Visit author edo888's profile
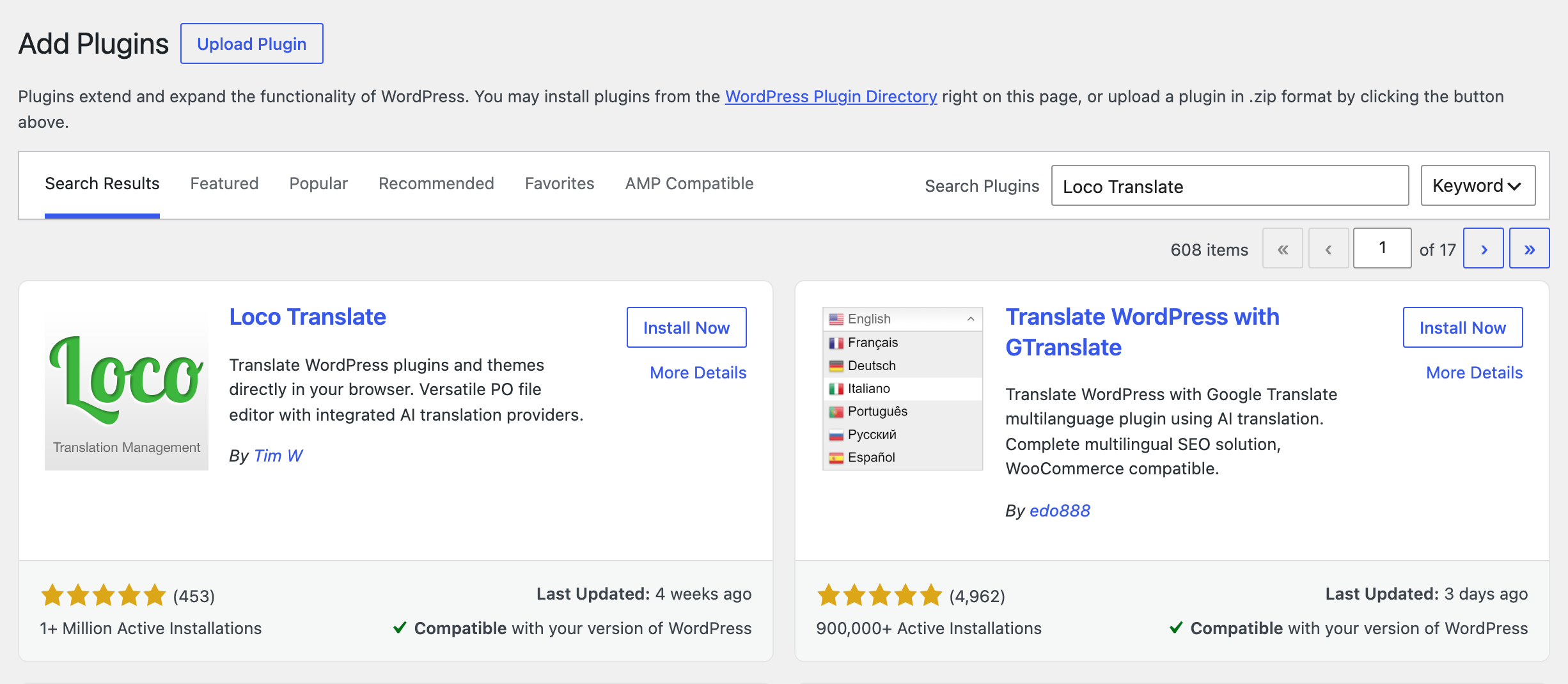 pos(1060,511)
